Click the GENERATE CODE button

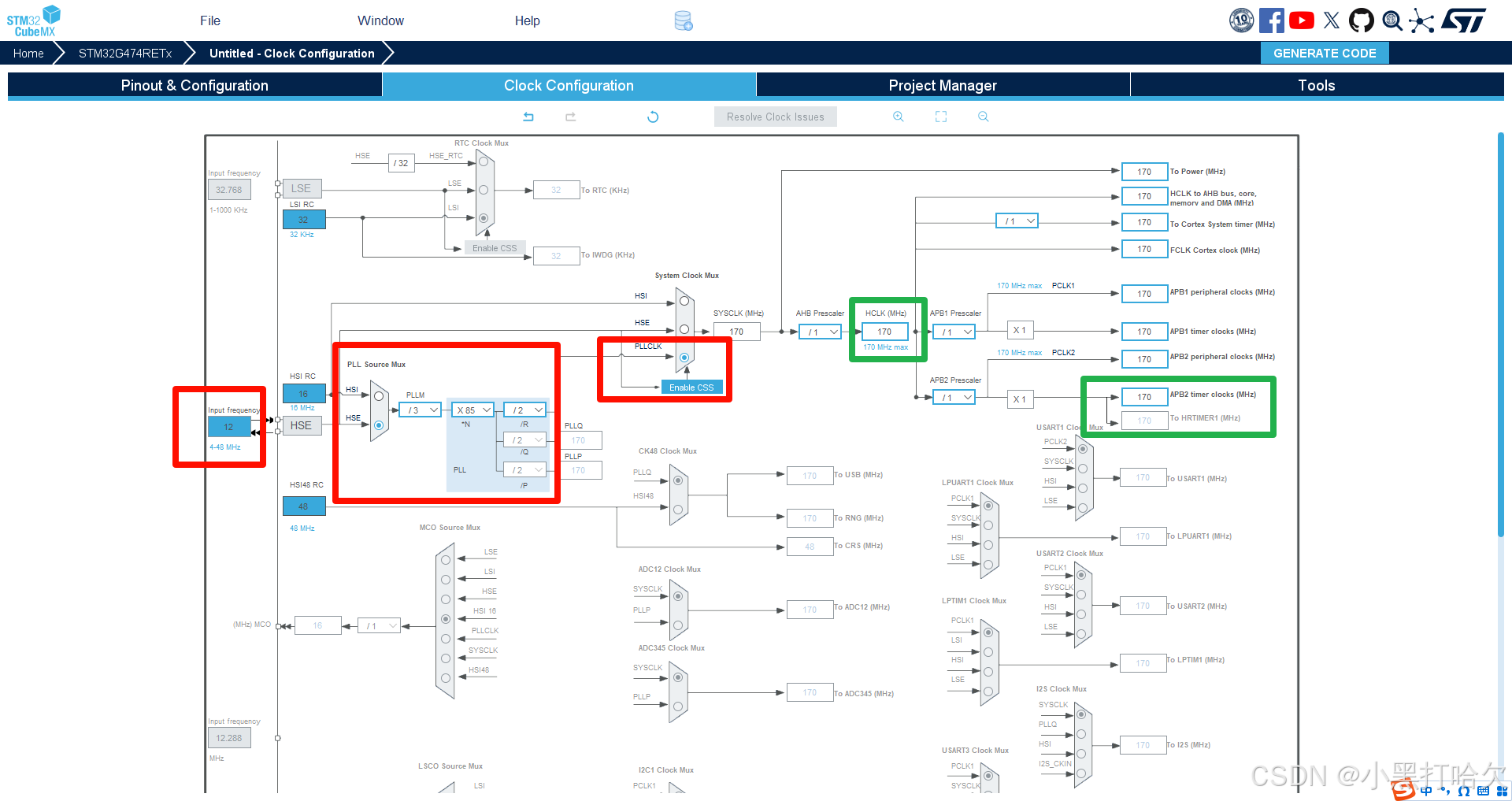[1325, 53]
